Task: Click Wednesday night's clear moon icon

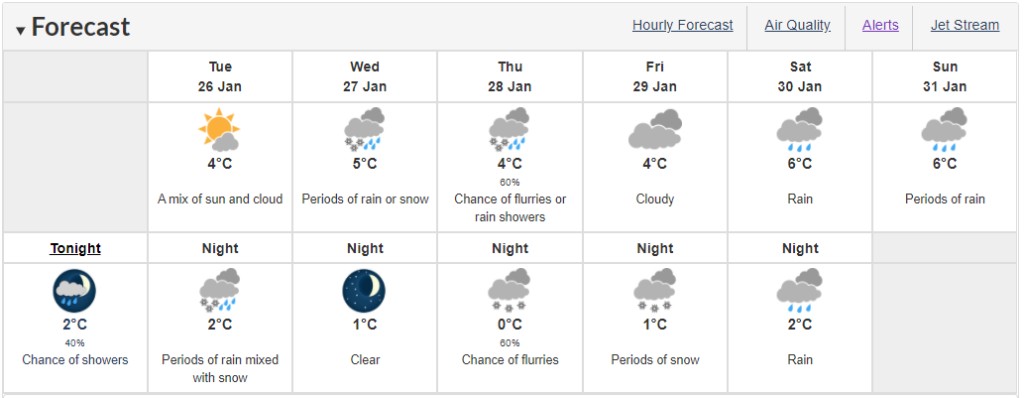Action: [x=364, y=291]
